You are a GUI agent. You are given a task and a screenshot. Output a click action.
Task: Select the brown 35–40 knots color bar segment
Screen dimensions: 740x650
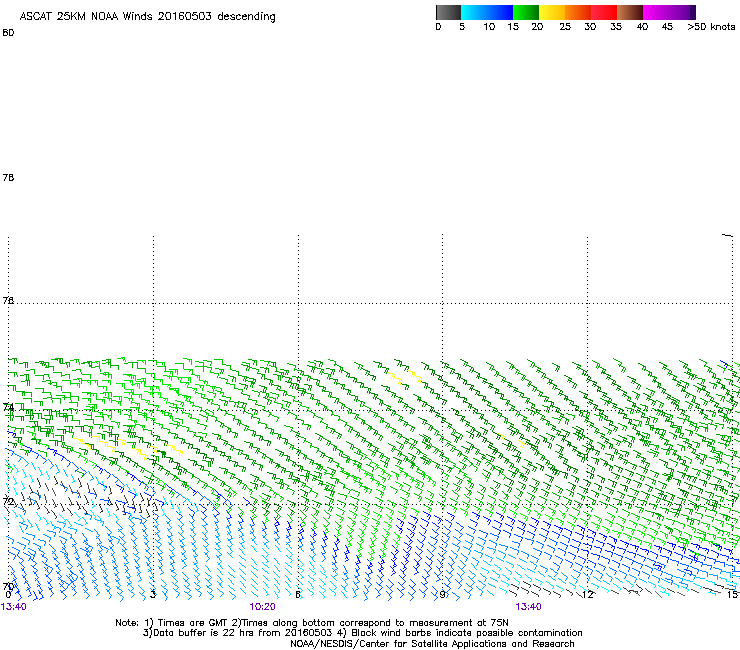click(x=630, y=12)
